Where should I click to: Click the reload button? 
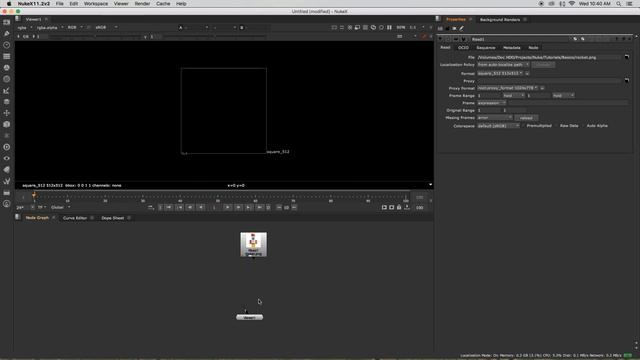tap(526, 118)
